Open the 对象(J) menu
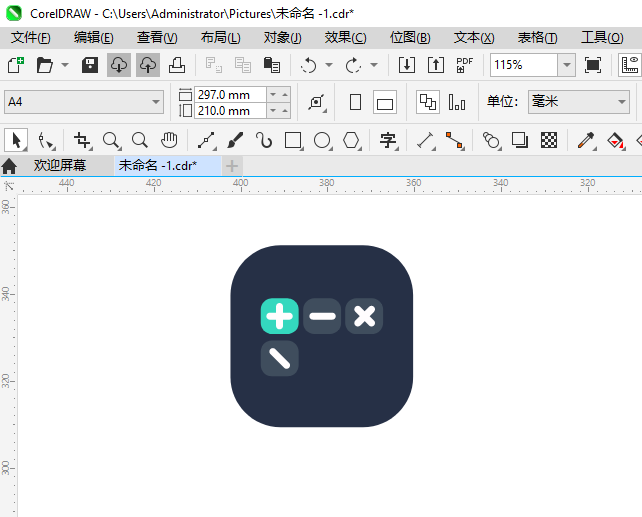This screenshot has width=642, height=517. (x=283, y=38)
